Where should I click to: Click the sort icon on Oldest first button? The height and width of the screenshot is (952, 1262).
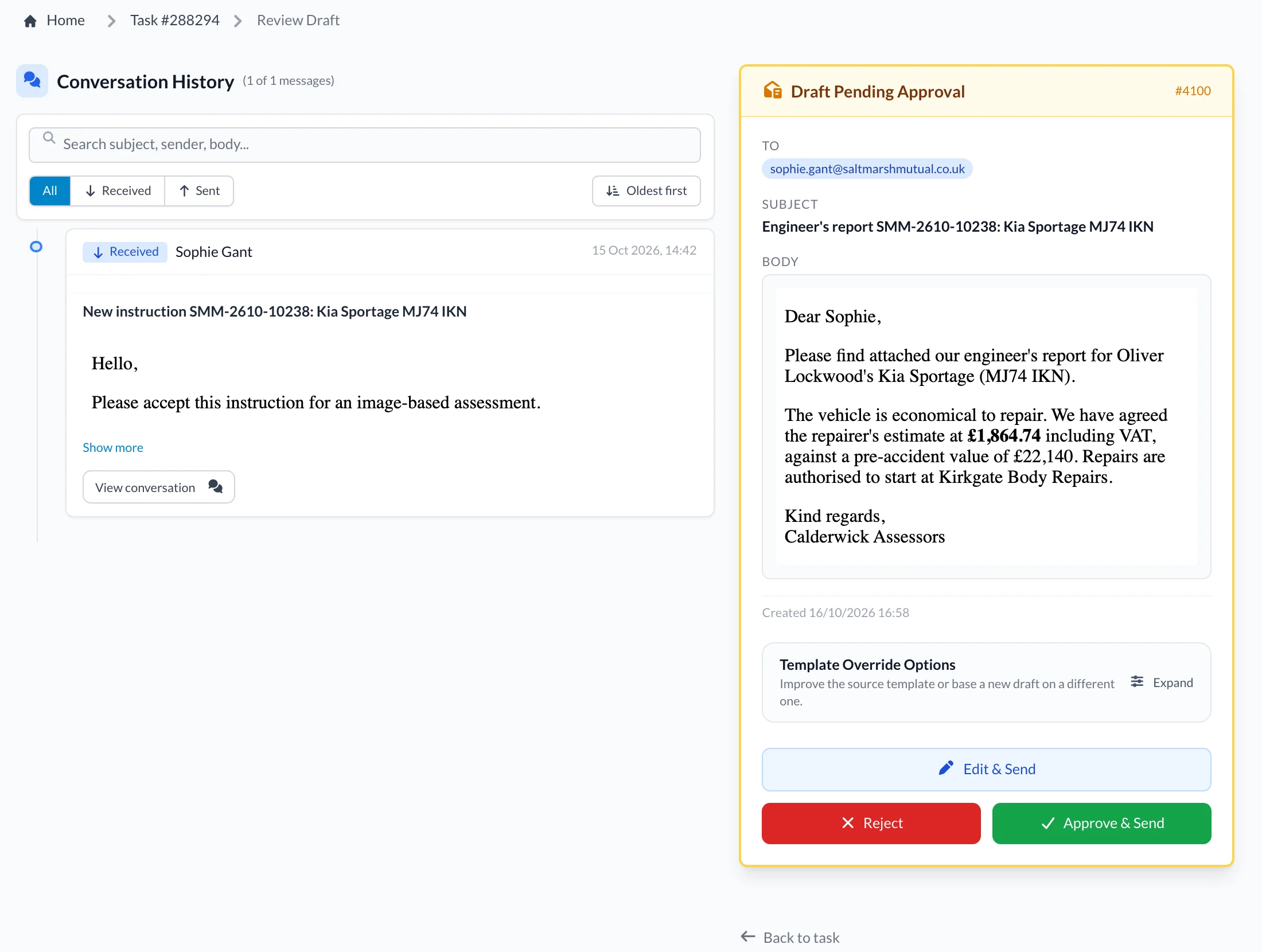click(x=613, y=191)
